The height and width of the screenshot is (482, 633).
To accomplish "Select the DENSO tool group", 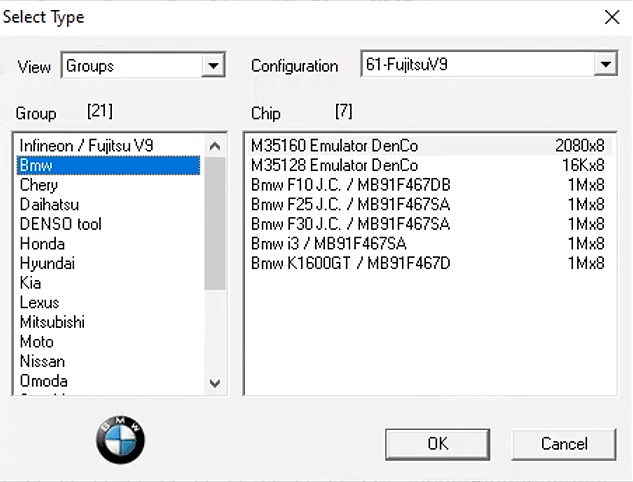I will (x=109, y=224).
